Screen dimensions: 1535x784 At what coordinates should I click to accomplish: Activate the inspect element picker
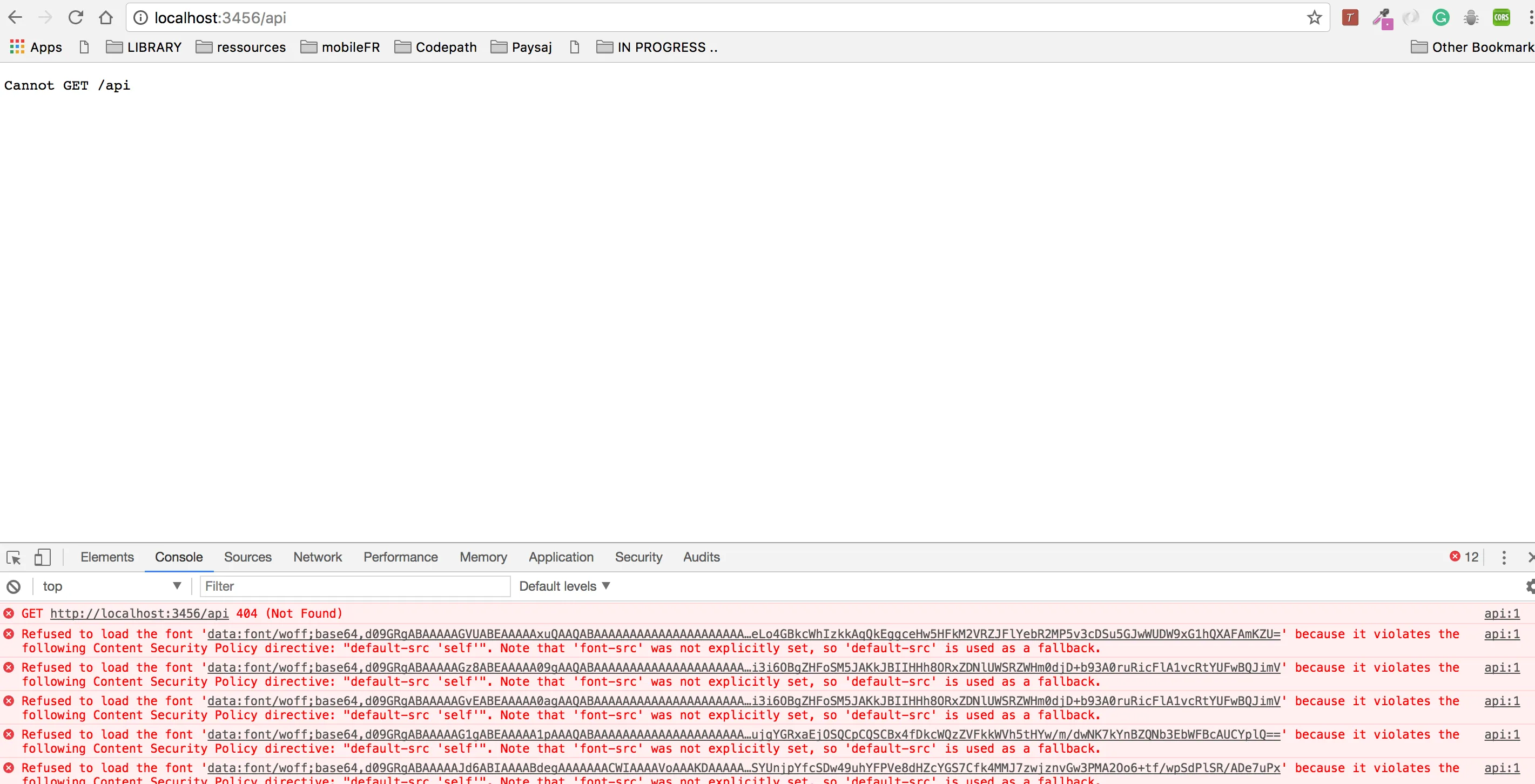tap(14, 557)
